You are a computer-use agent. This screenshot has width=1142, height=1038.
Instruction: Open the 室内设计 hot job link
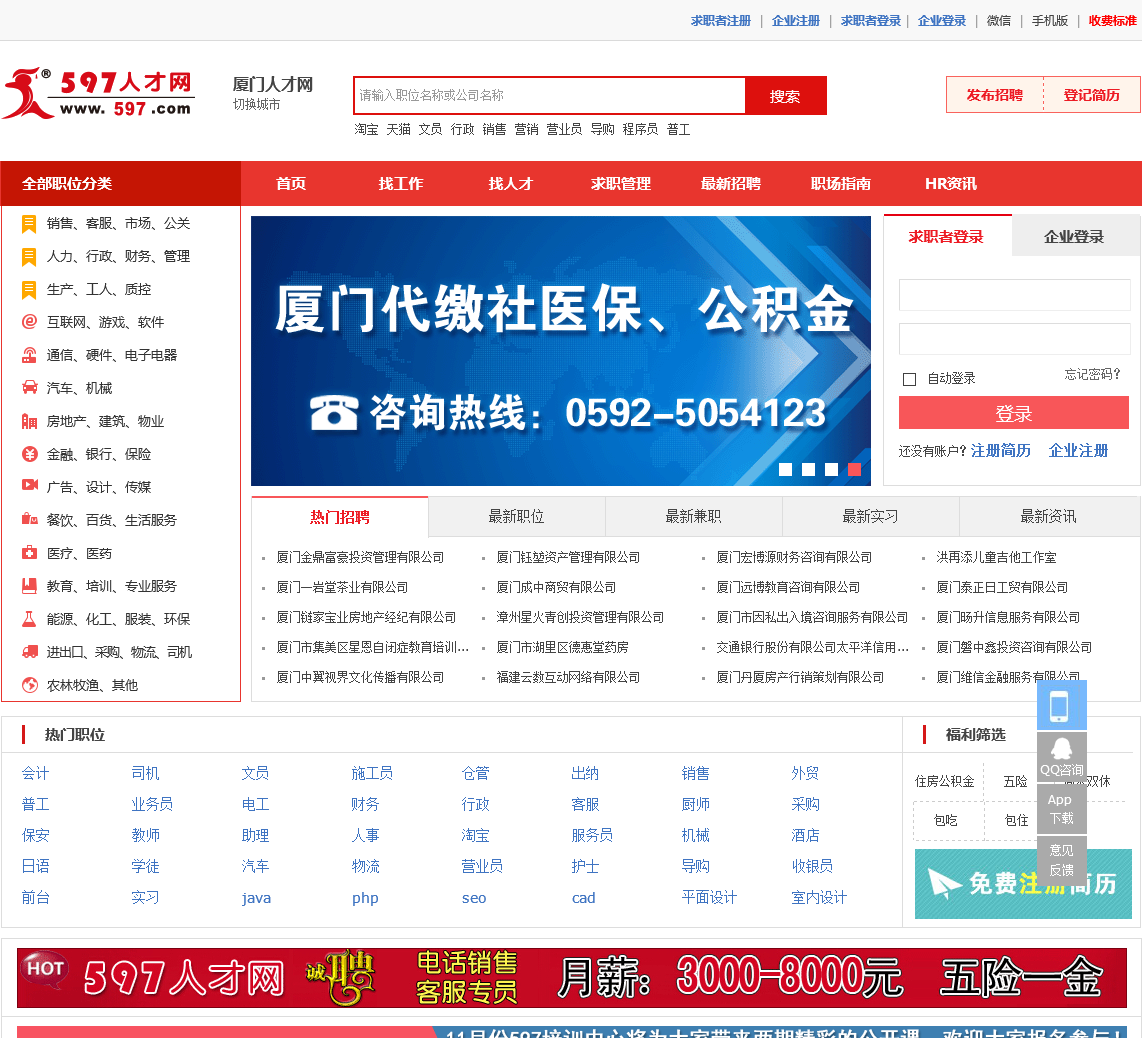point(819,897)
